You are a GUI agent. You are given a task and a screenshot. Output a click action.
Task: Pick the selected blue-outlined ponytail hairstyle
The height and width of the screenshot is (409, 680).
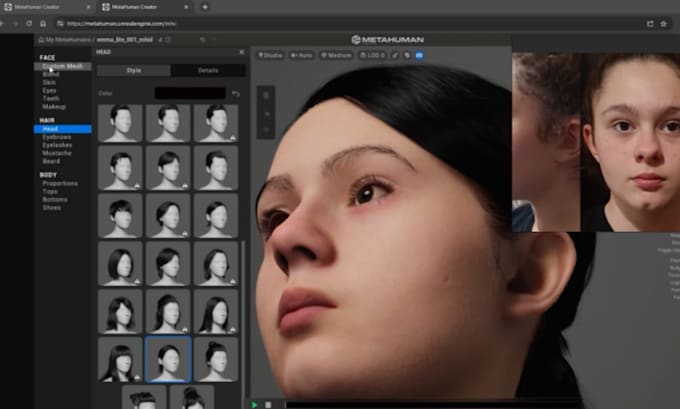pos(168,360)
